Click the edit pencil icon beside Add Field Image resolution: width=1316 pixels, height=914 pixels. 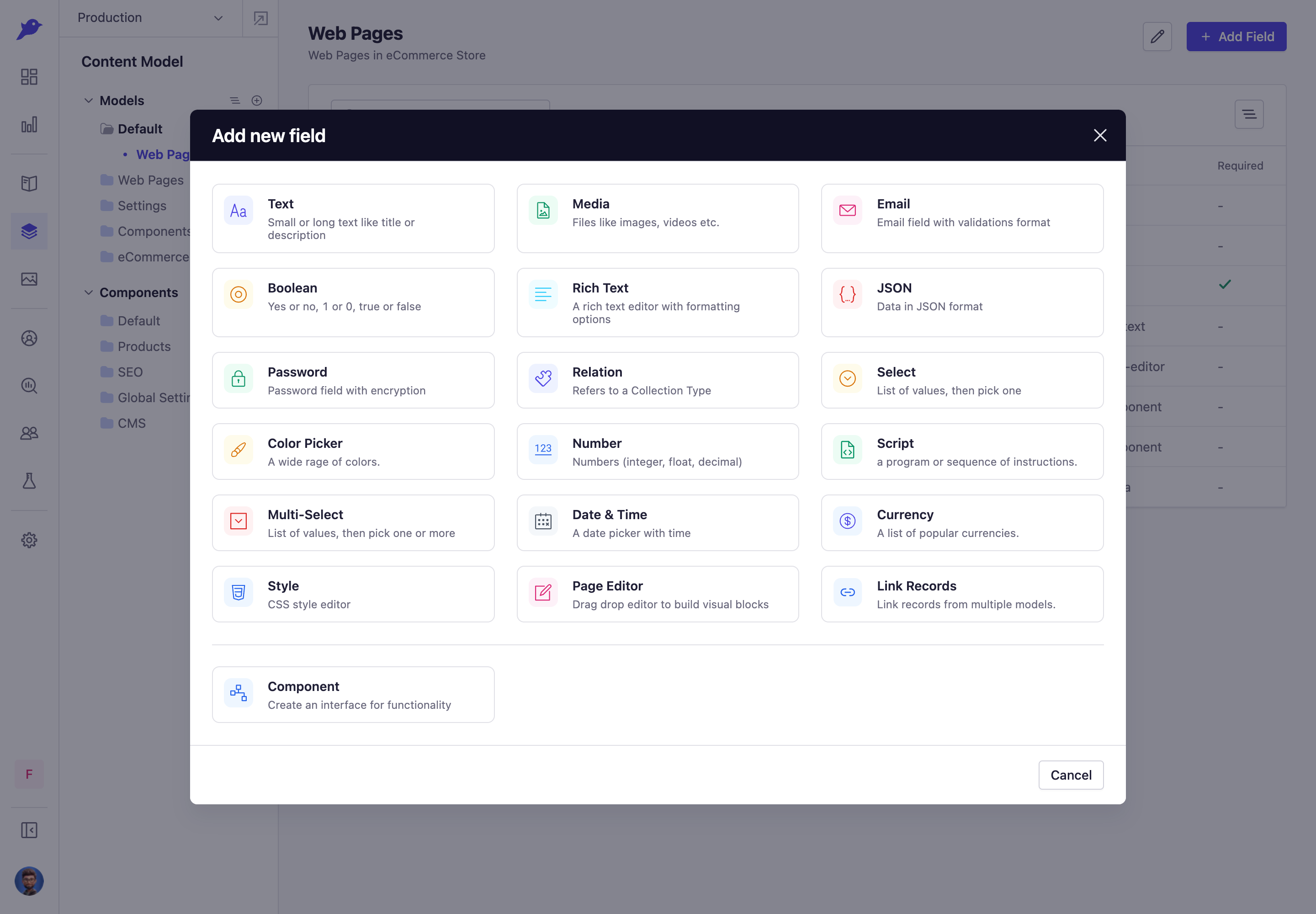click(1157, 37)
